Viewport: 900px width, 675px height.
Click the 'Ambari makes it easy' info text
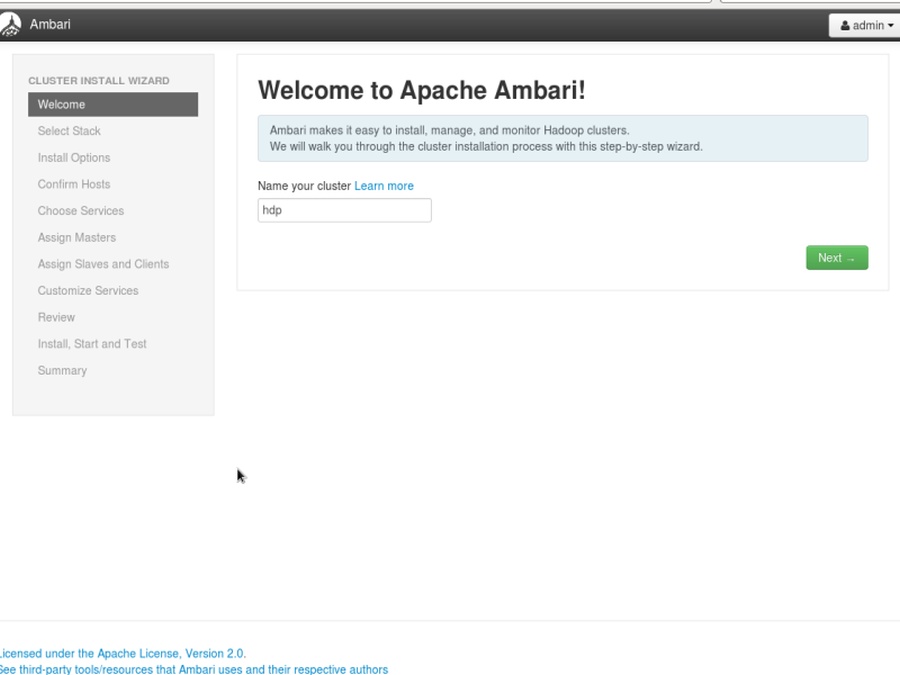point(449,130)
